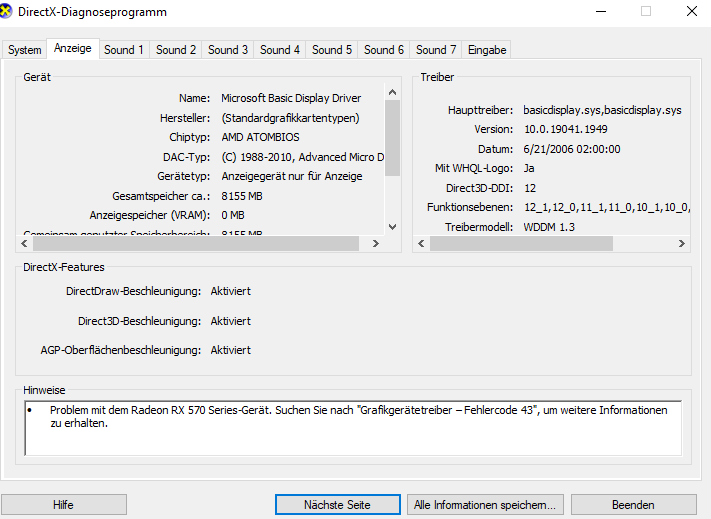The height and width of the screenshot is (519, 711).
Task: Switch to the System tab
Action: [24, 50]
